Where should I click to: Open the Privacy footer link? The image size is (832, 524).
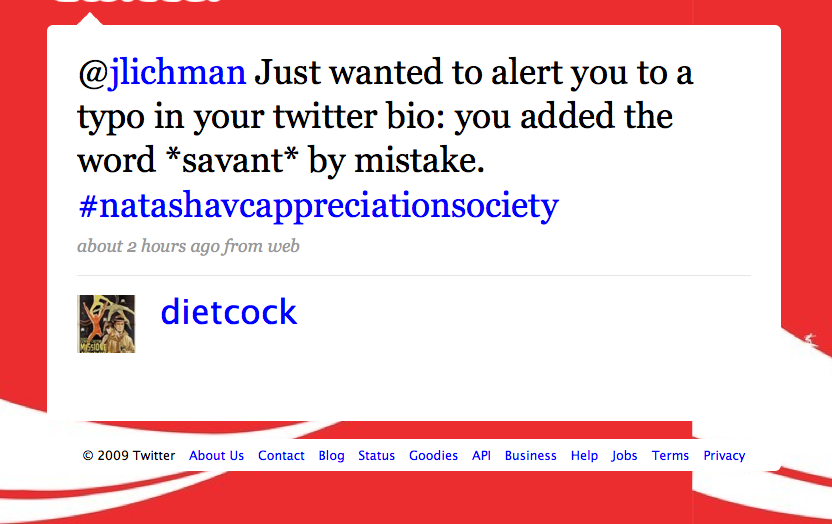[724, 456]
